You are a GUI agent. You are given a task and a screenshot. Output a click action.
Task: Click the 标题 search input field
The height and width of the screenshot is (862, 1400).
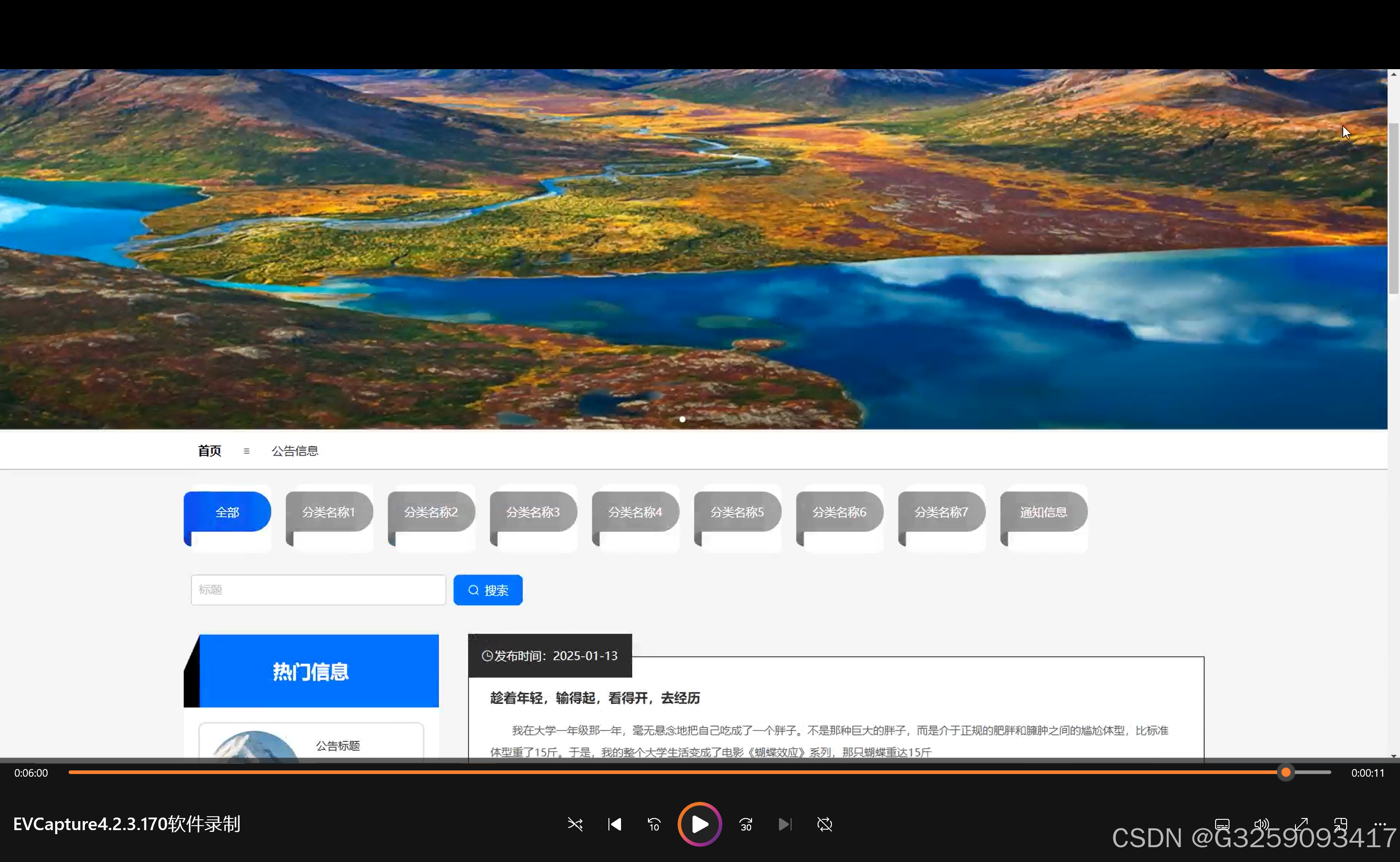(x=318, y=590)
